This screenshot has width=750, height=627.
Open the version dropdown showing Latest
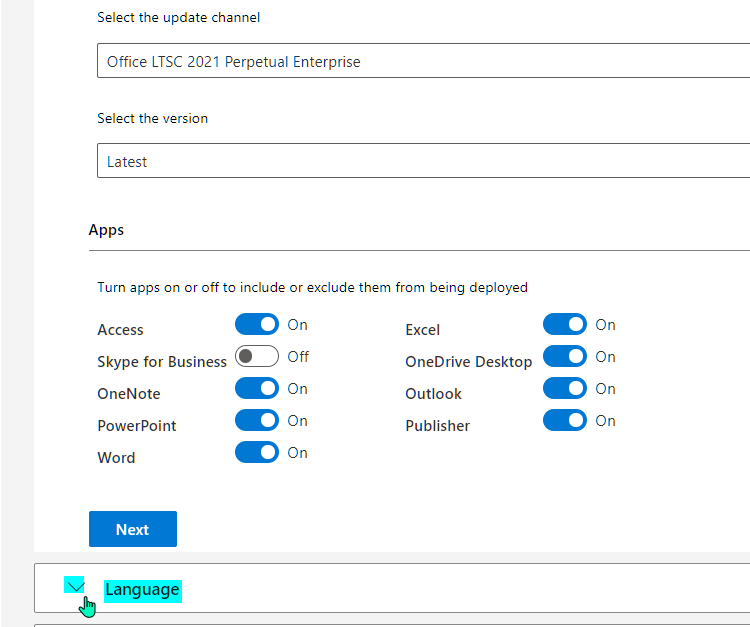coord(423,161)
